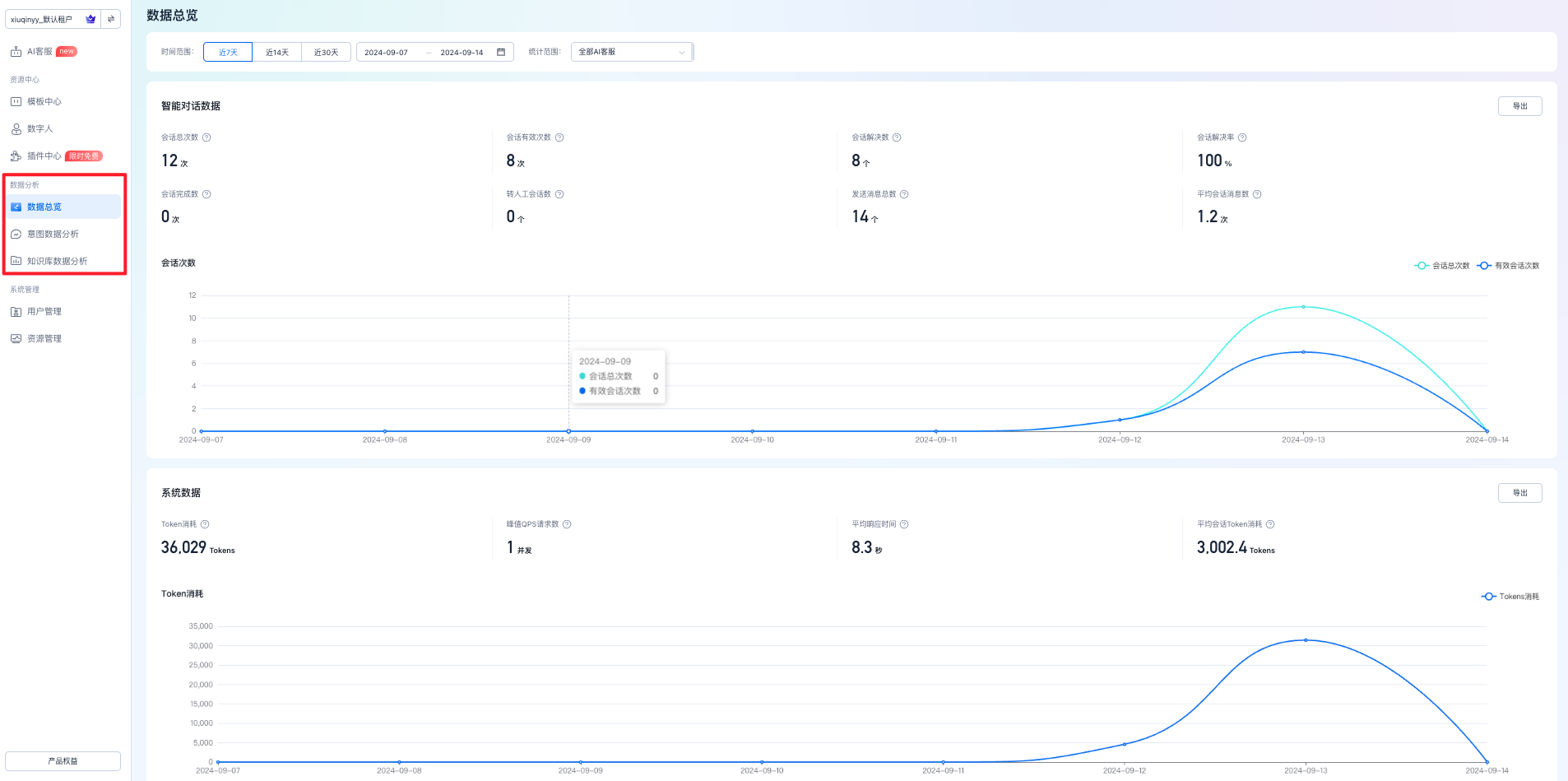1568x781 pixels.
Task: Click the tenant switch arrows icon
Action: (111, 19)
